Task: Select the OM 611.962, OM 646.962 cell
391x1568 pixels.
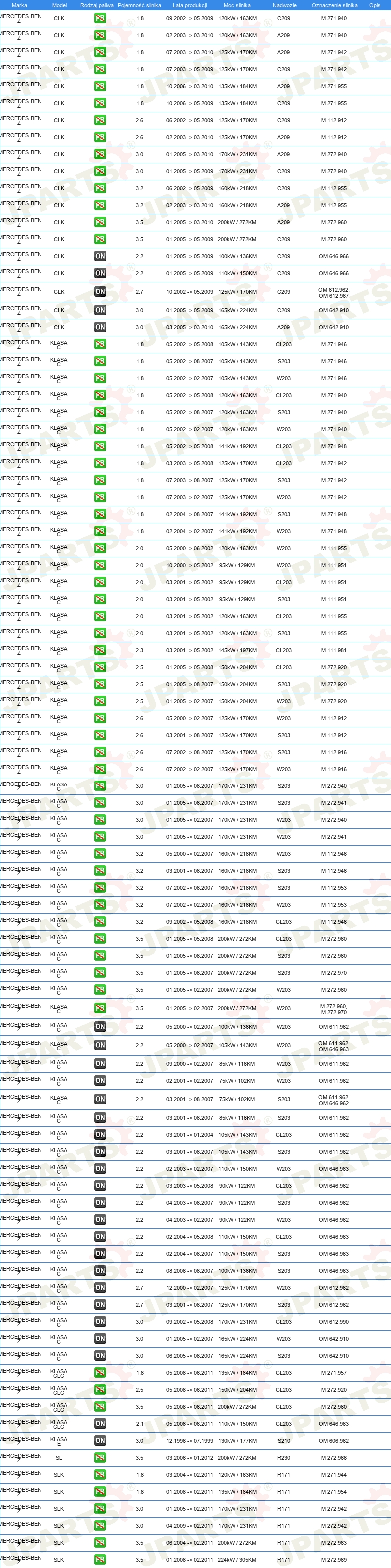Action: pos(334,1100)
